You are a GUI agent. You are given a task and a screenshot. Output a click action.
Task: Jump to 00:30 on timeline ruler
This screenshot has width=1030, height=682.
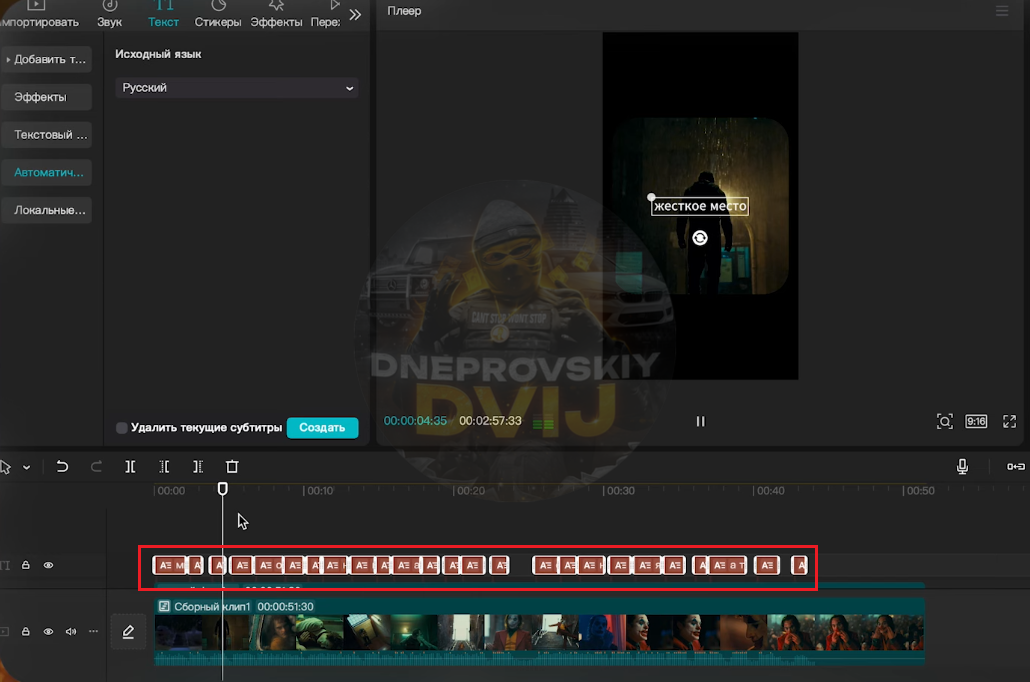tap(620, 491)
